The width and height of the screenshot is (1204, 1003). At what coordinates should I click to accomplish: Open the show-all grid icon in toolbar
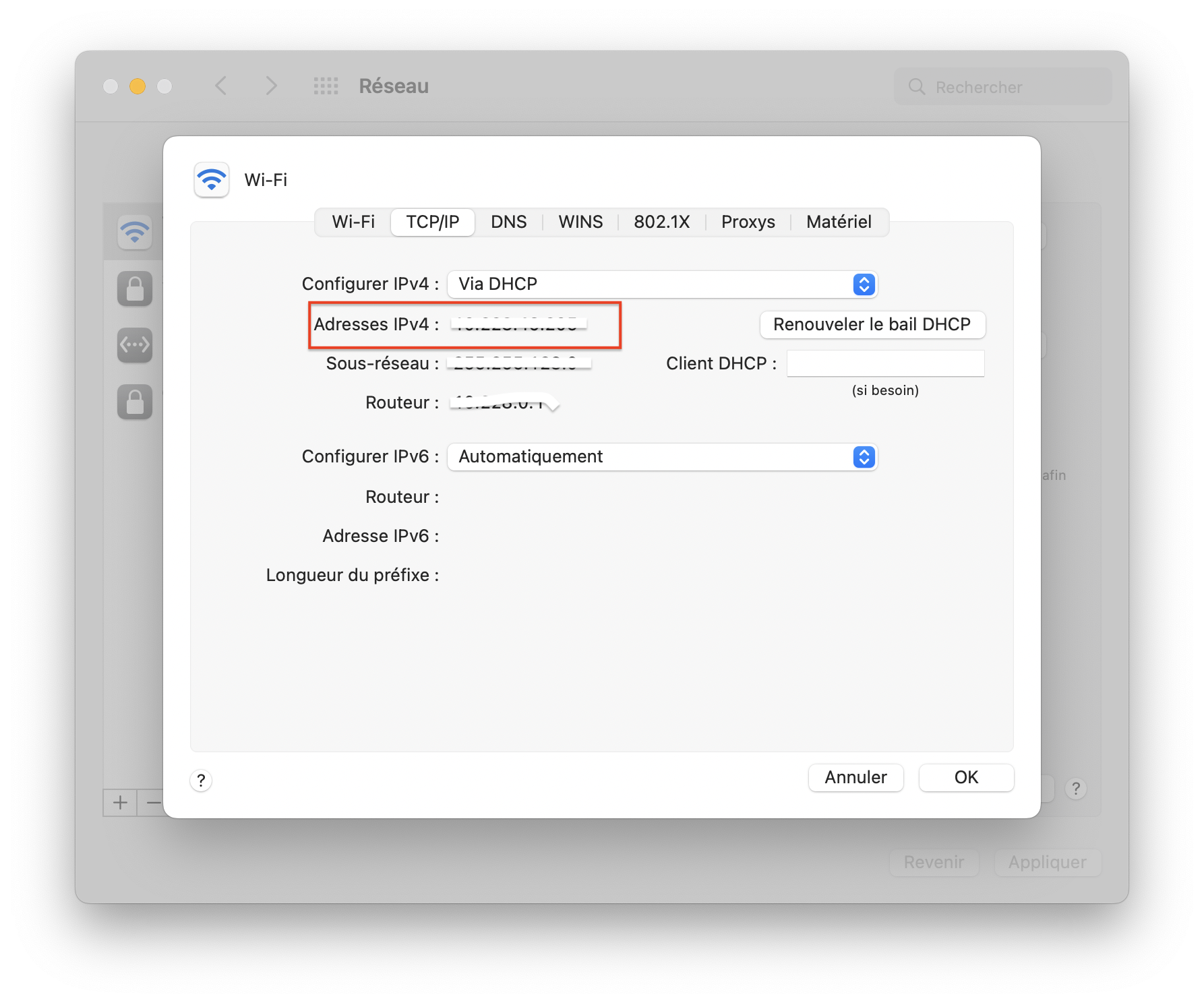tap(326, 86)
